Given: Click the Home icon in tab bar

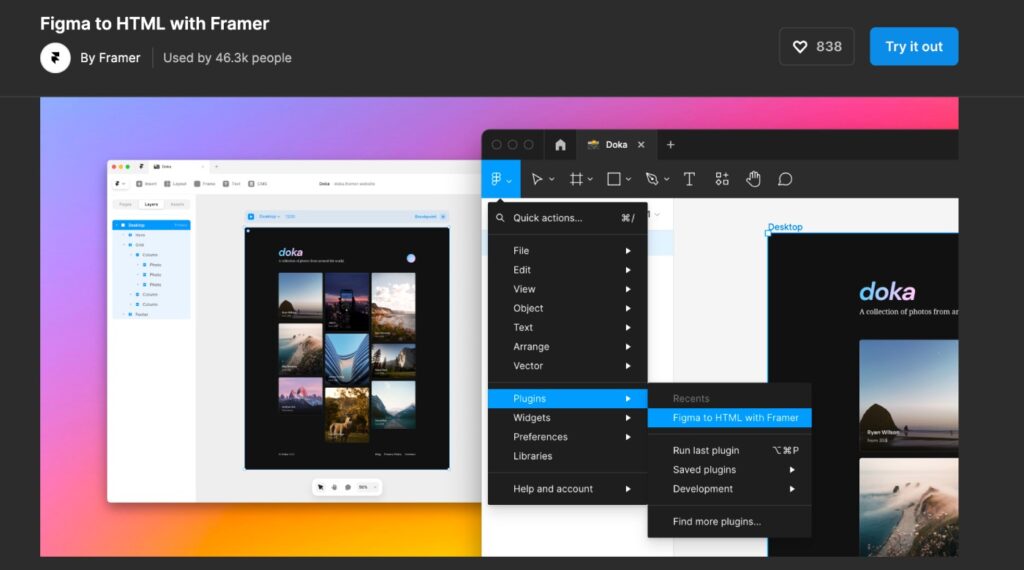Looking at the screenshot, I should (x=560, y=145).
